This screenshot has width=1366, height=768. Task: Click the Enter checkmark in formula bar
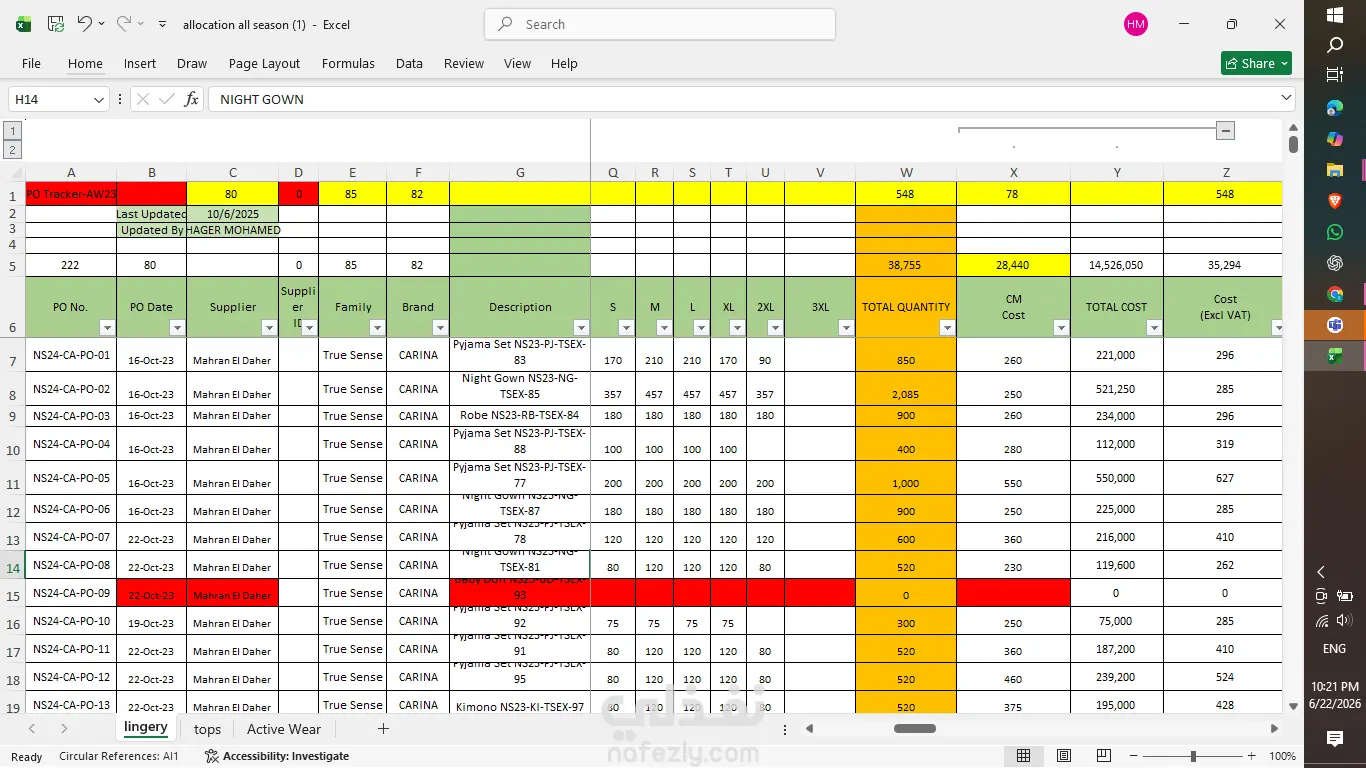click(167, 99)
